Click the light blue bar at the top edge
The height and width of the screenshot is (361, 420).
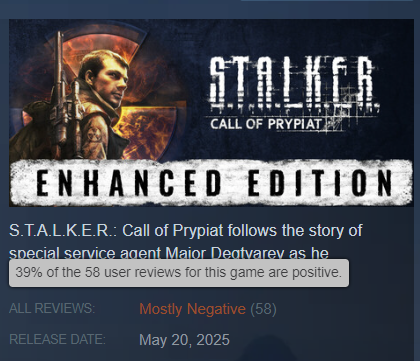(327, 1)
